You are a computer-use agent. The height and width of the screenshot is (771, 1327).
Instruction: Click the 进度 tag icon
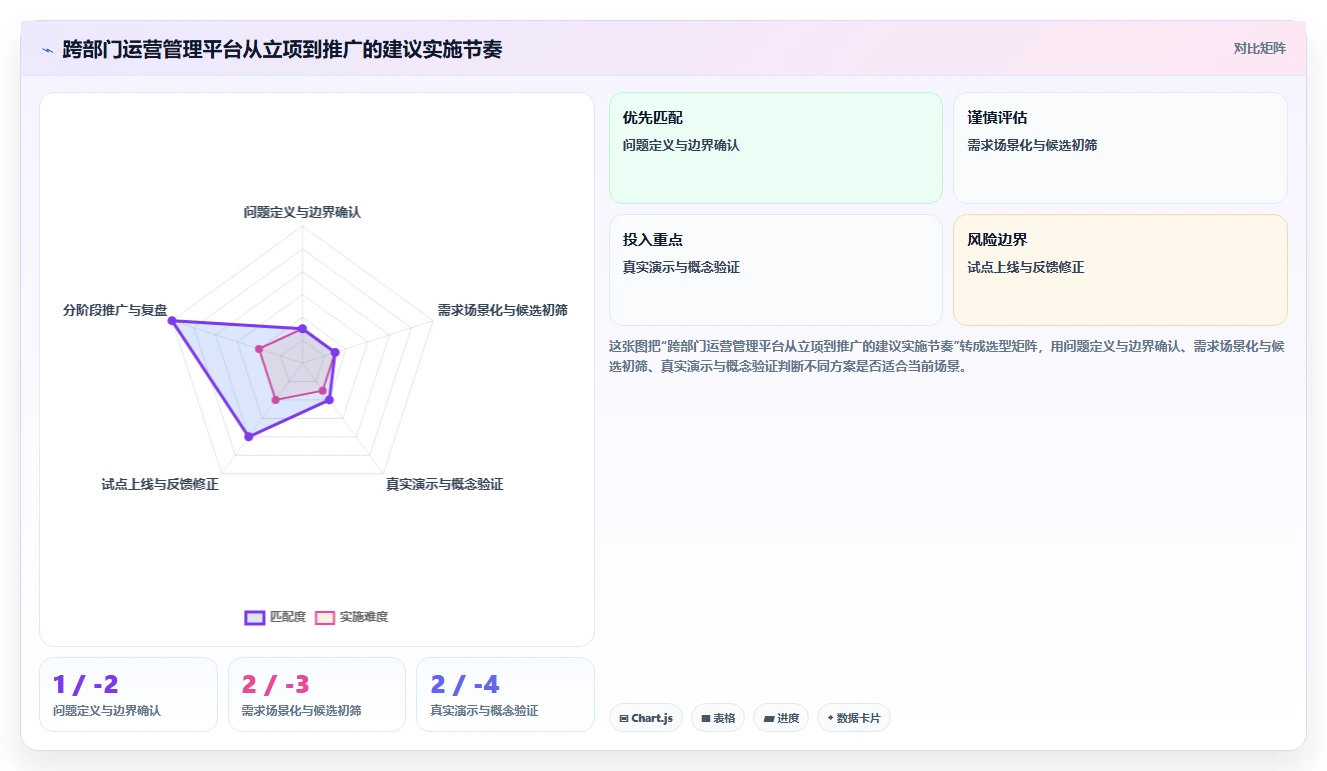(769, 718)
